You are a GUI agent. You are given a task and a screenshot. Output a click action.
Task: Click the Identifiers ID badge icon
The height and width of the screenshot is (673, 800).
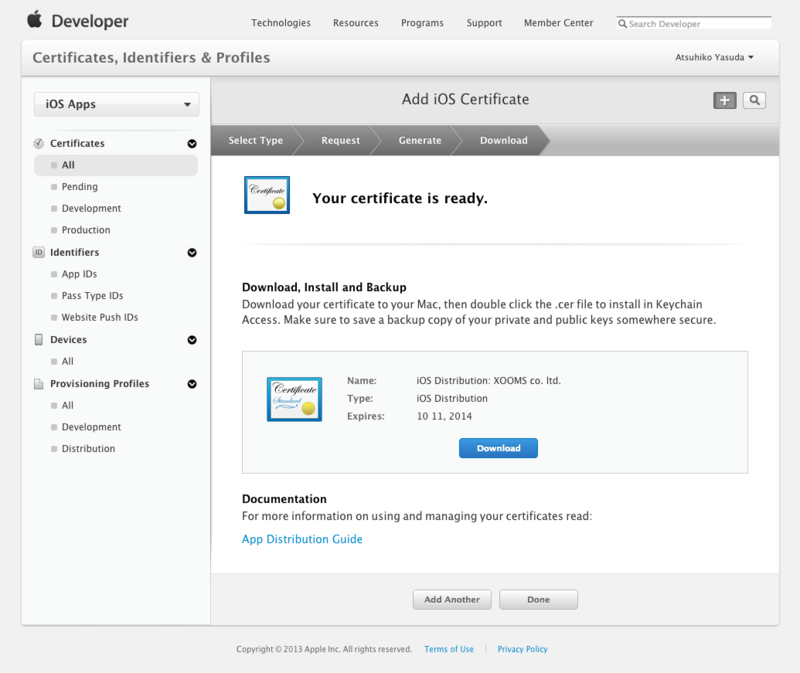[39, 253]
